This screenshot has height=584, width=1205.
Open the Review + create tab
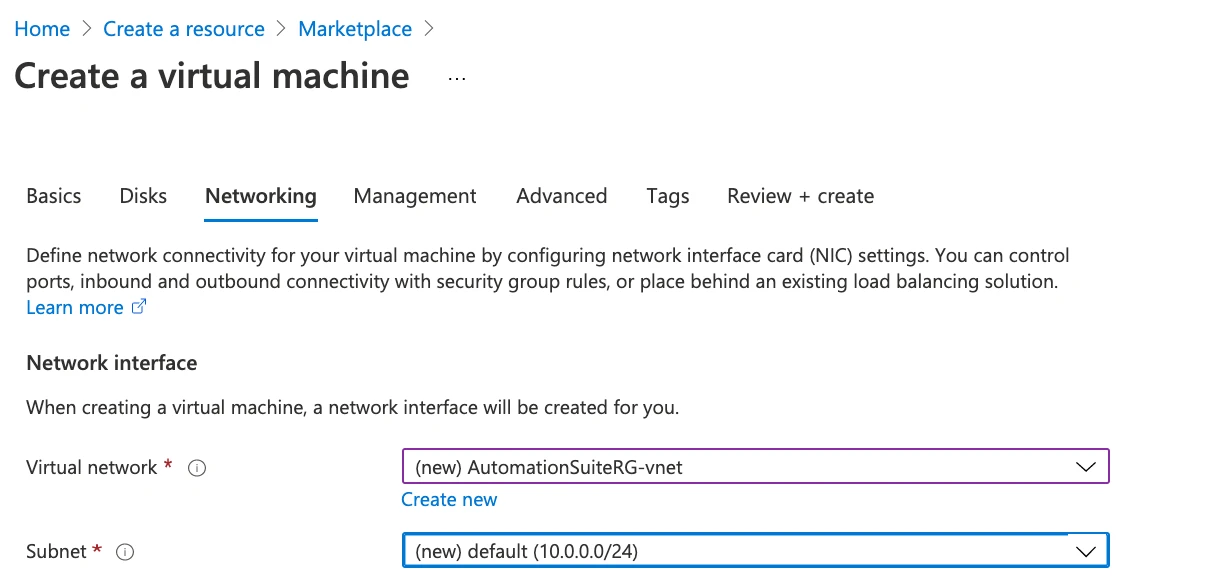[x=801, y=196]
